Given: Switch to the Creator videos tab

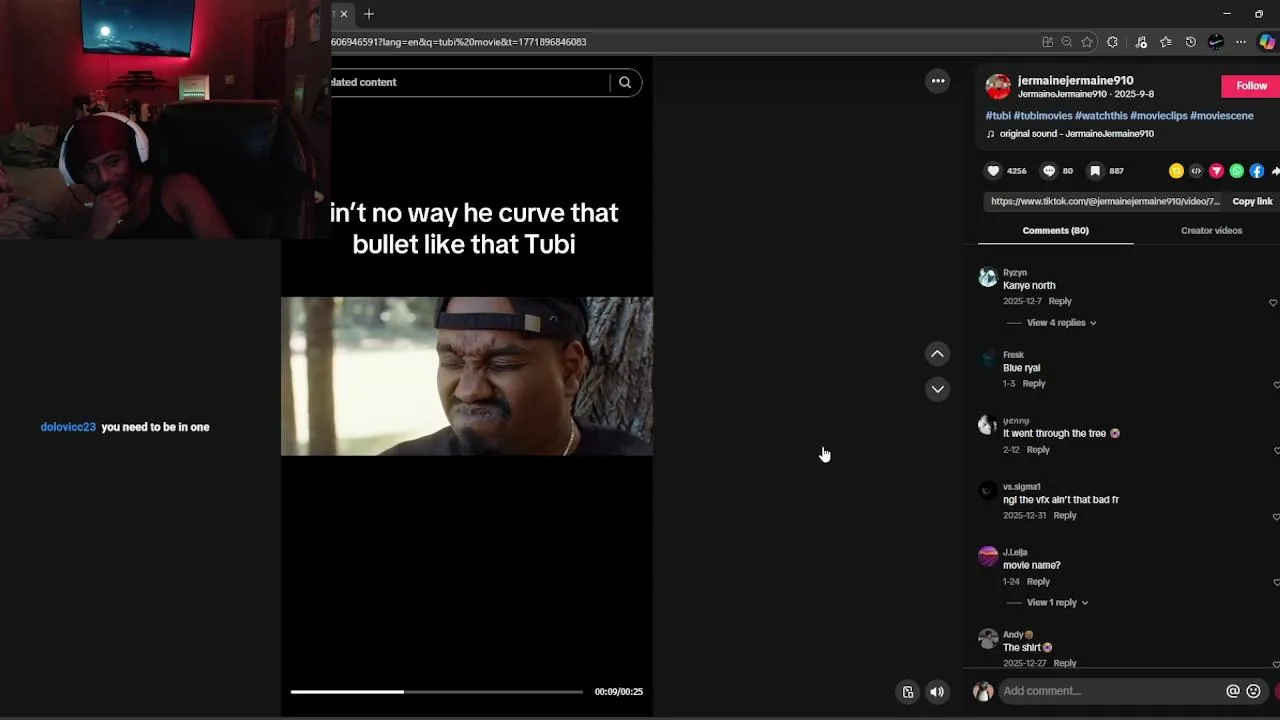Looking at the screenshot, I should 1211,231.
